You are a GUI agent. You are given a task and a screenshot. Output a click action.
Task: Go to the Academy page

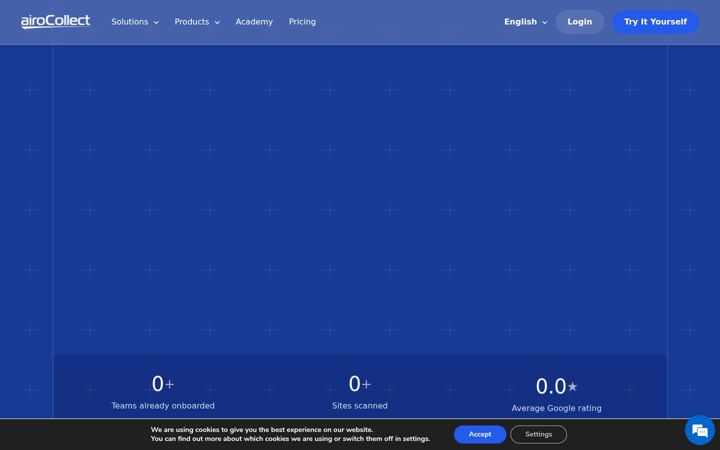pos(254,22)
